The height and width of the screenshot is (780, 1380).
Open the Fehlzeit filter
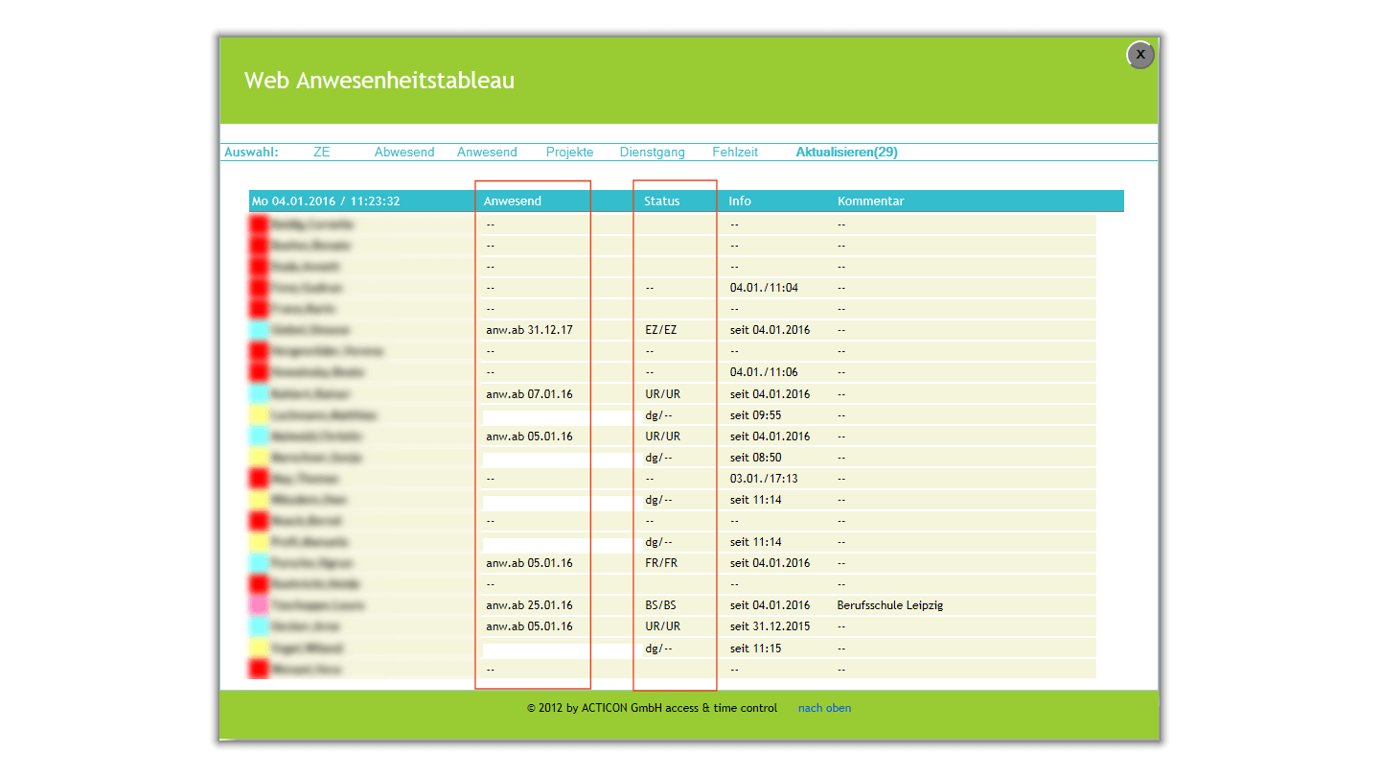click(735, 152)
